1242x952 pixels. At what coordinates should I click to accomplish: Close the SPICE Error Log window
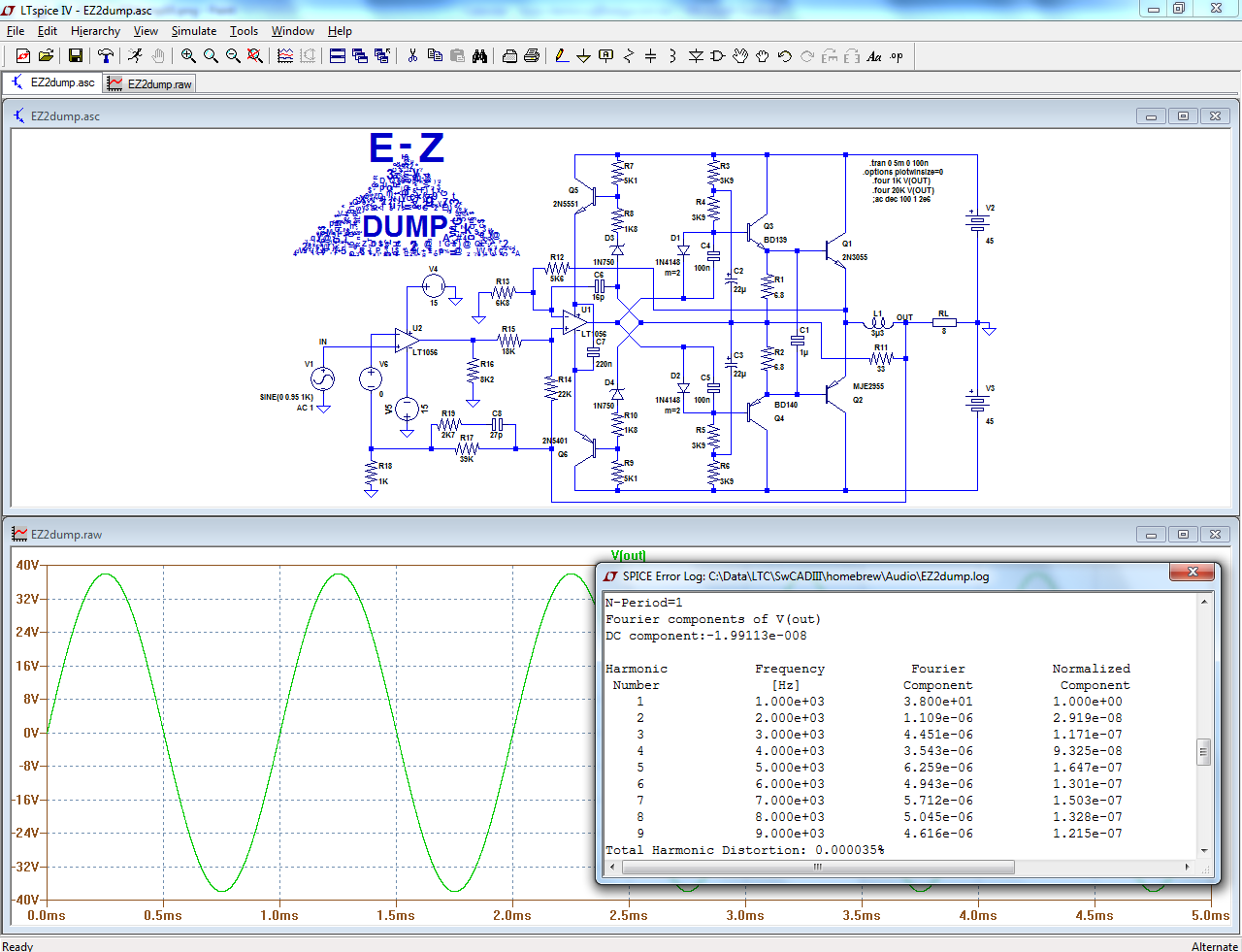pyautogui.click(x=1193, y=573)
